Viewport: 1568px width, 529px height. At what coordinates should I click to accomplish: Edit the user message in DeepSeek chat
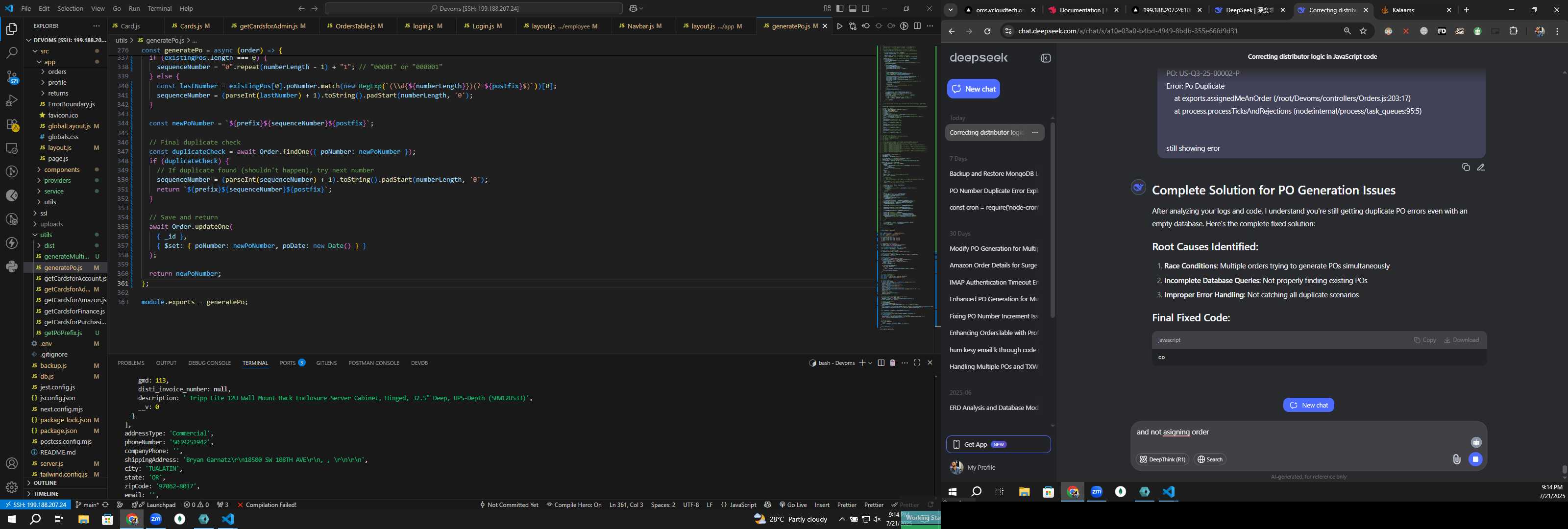(x=1481, y=168)
